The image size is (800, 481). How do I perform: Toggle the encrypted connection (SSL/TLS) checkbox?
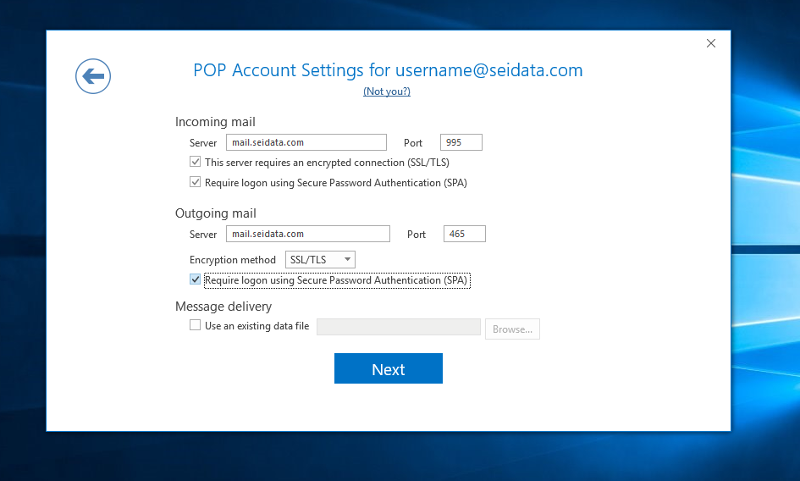coord(195,162)
